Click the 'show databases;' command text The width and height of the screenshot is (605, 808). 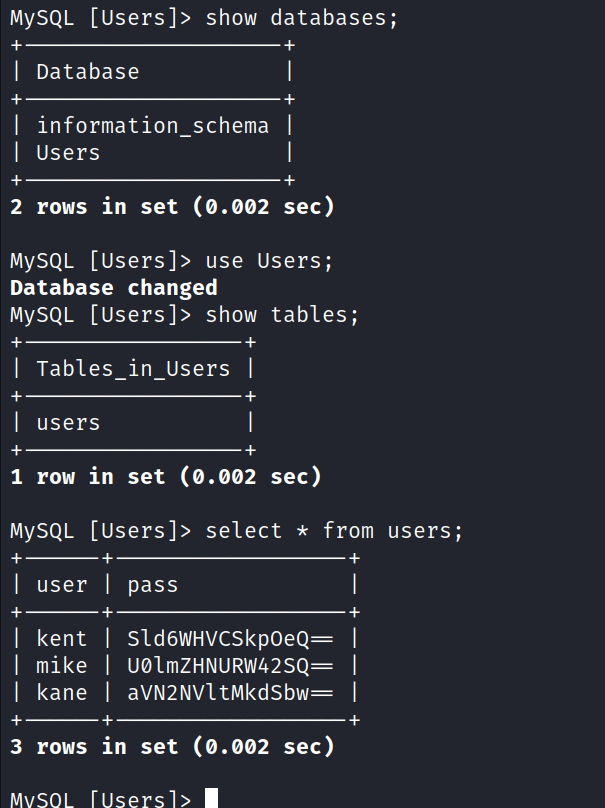(302, 18)
